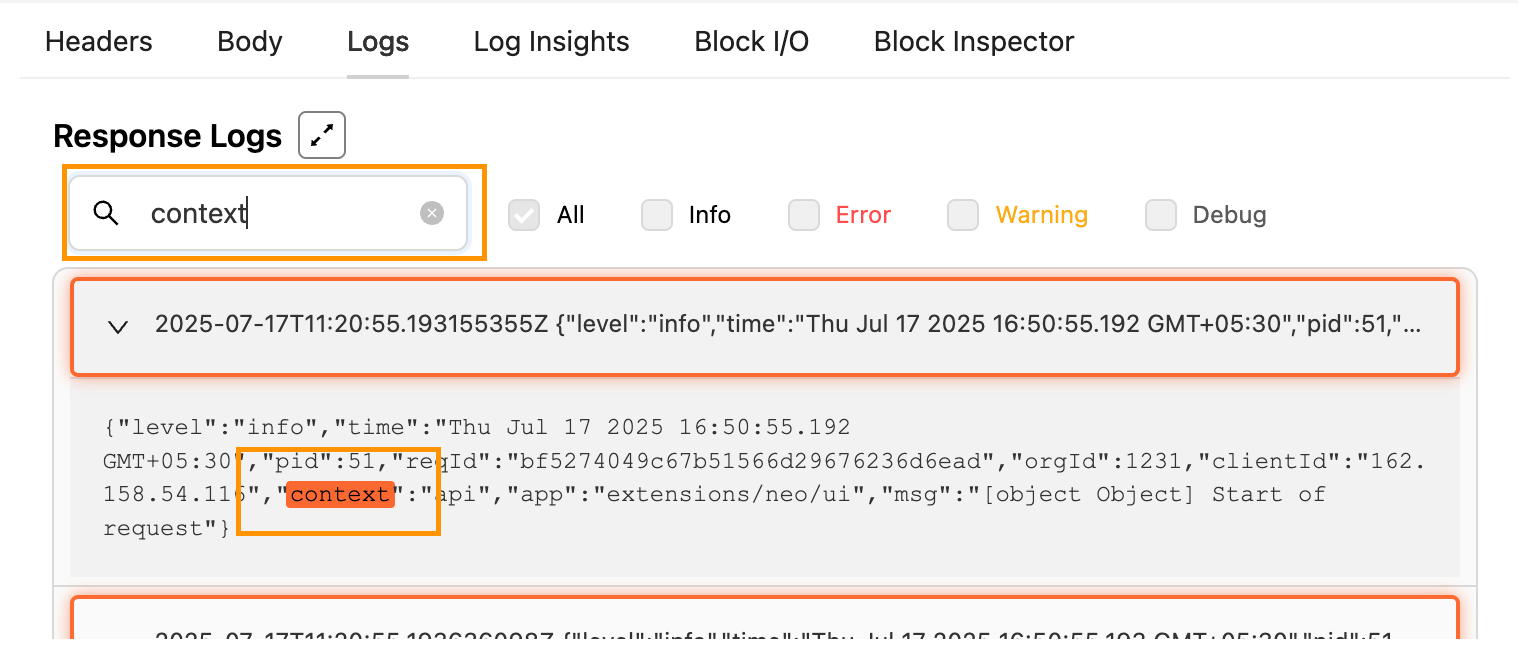
Task: Select the Logs tab
Action: 378,42
